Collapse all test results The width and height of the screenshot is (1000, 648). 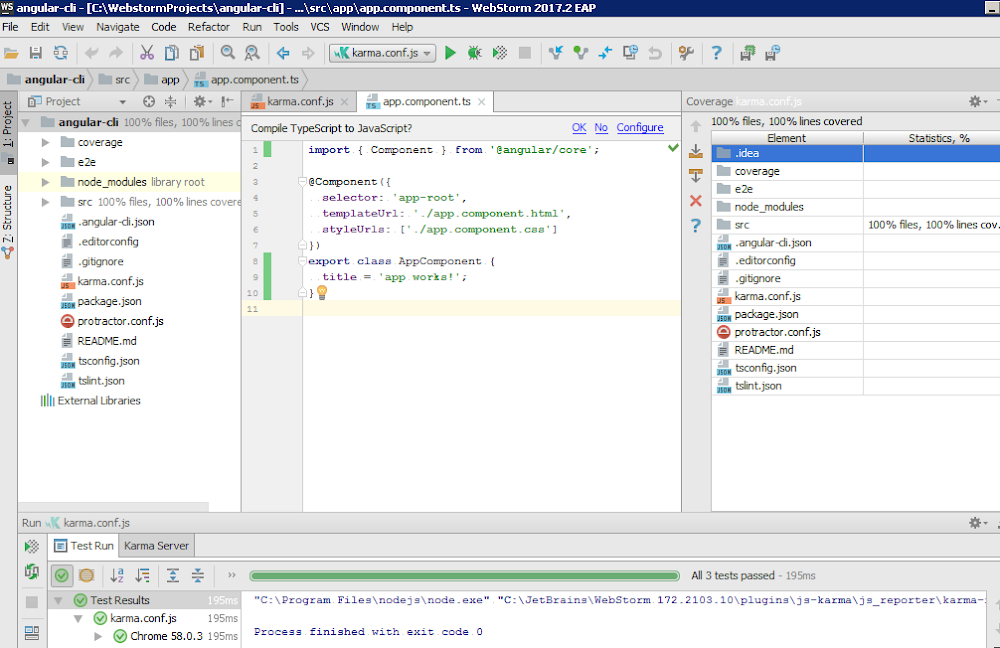198,575
